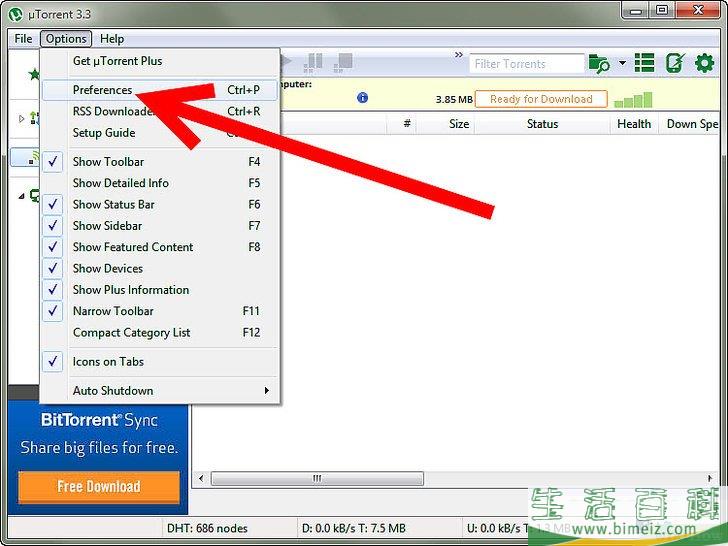
Task: Open search provider dropdown arrow
Action: coord(622,64)
